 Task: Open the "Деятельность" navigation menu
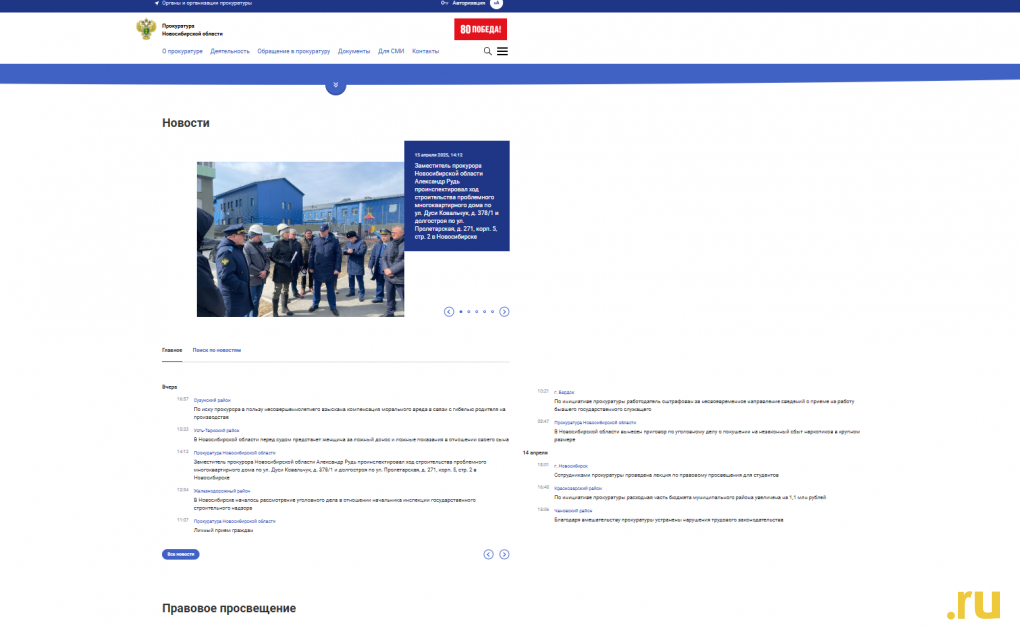230,51
